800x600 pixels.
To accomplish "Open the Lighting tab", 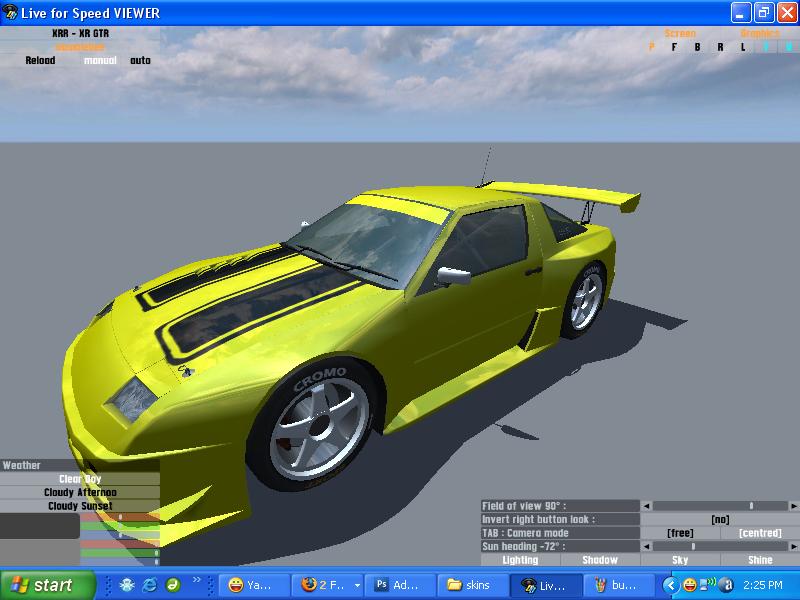I will pyautogui.click(x=520, y=560).
